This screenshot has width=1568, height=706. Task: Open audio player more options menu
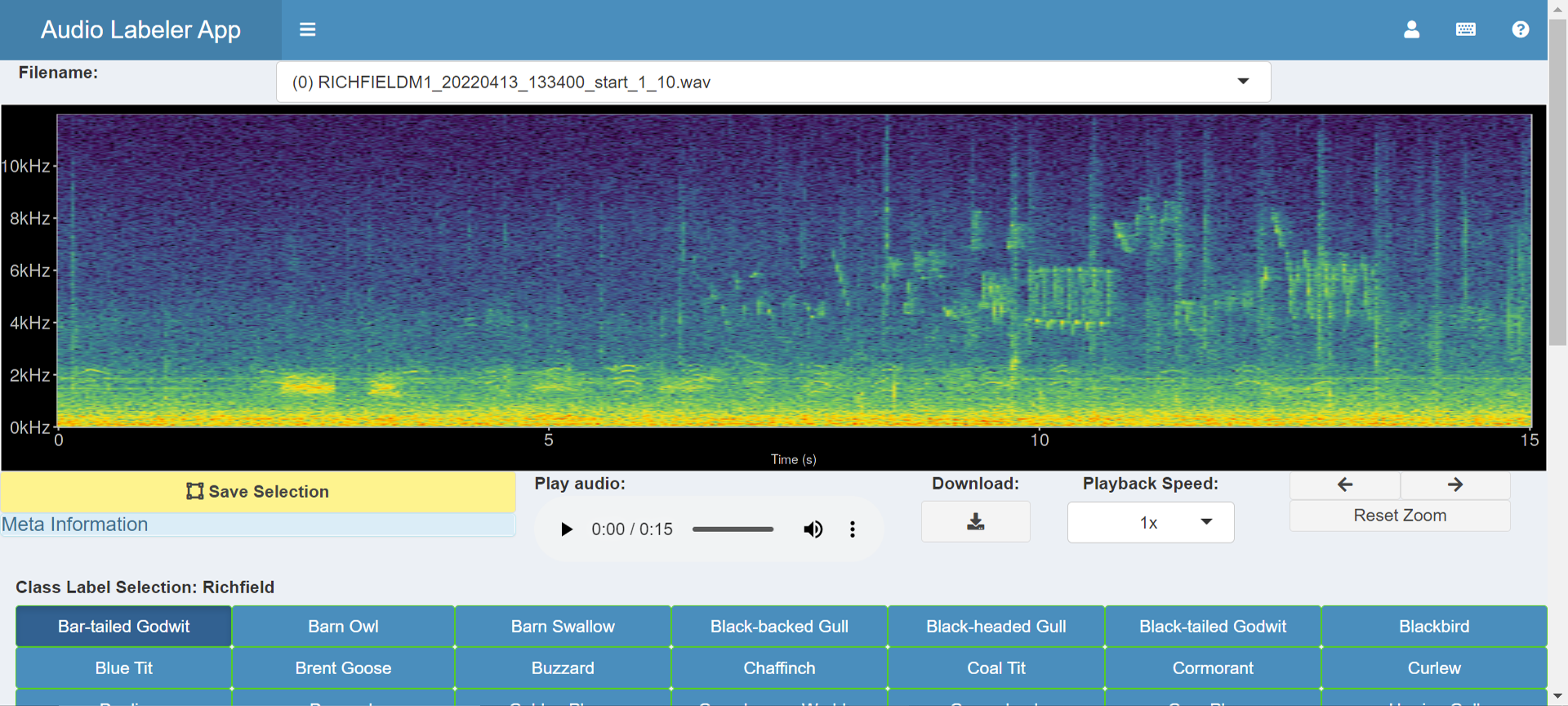(x=853, y=529)
